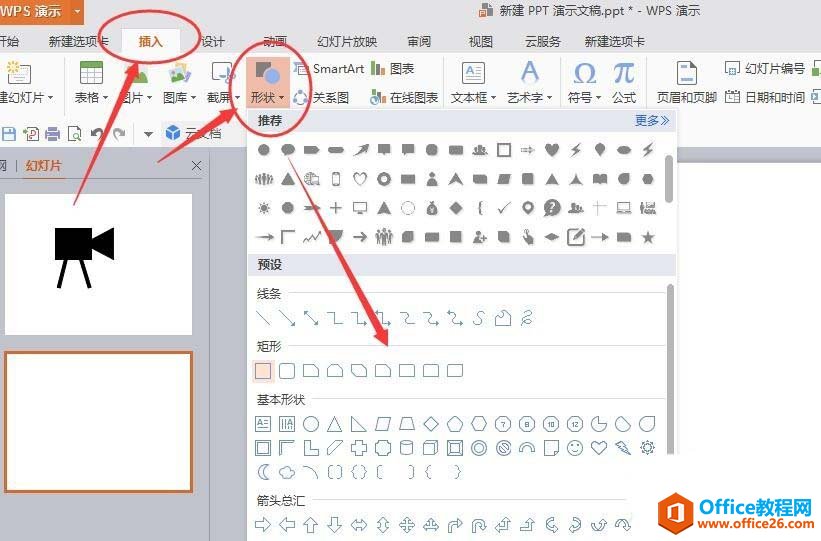
Task: Click the preset shapes list scrollbar
Action: [670, 367]
